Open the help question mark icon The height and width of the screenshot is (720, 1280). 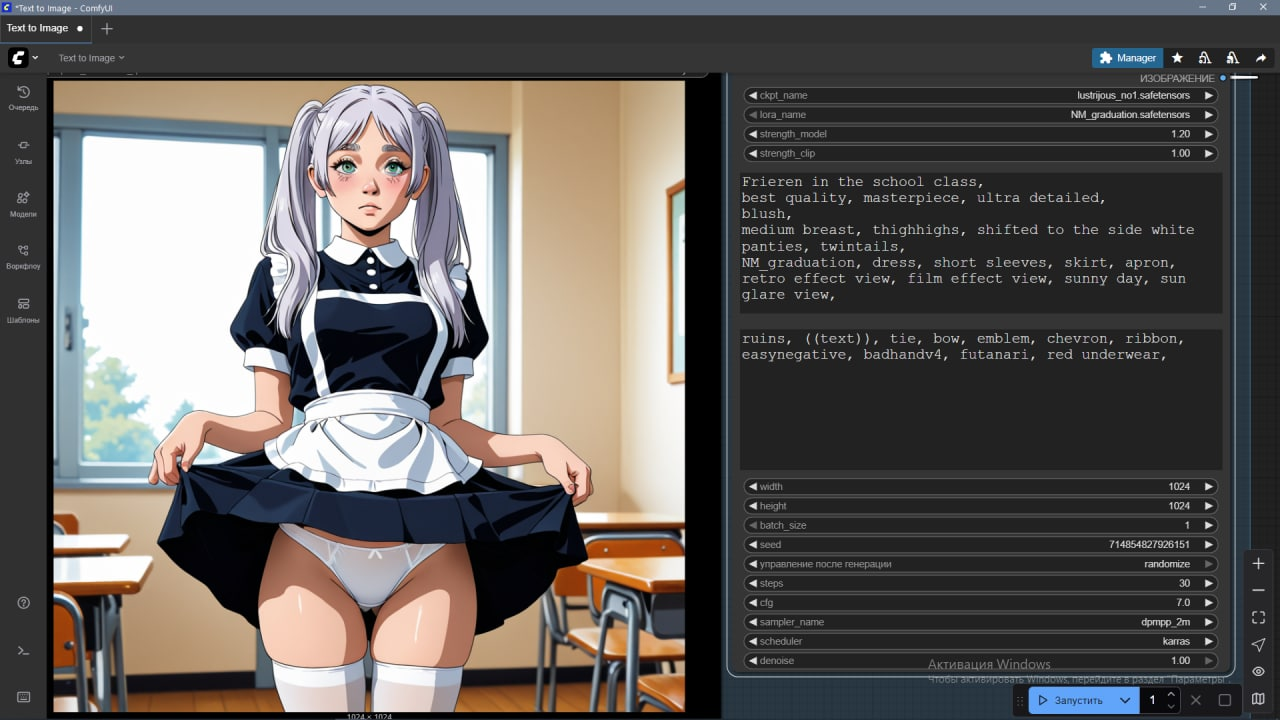23,603
